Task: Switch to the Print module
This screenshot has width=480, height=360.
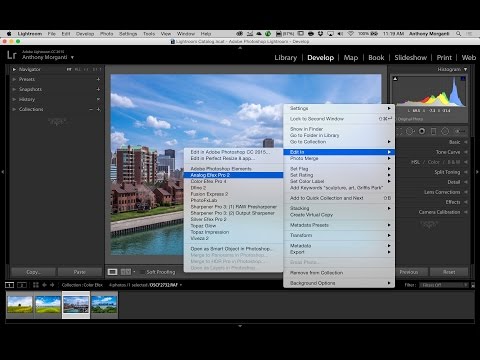Action: tap(444, 58)
